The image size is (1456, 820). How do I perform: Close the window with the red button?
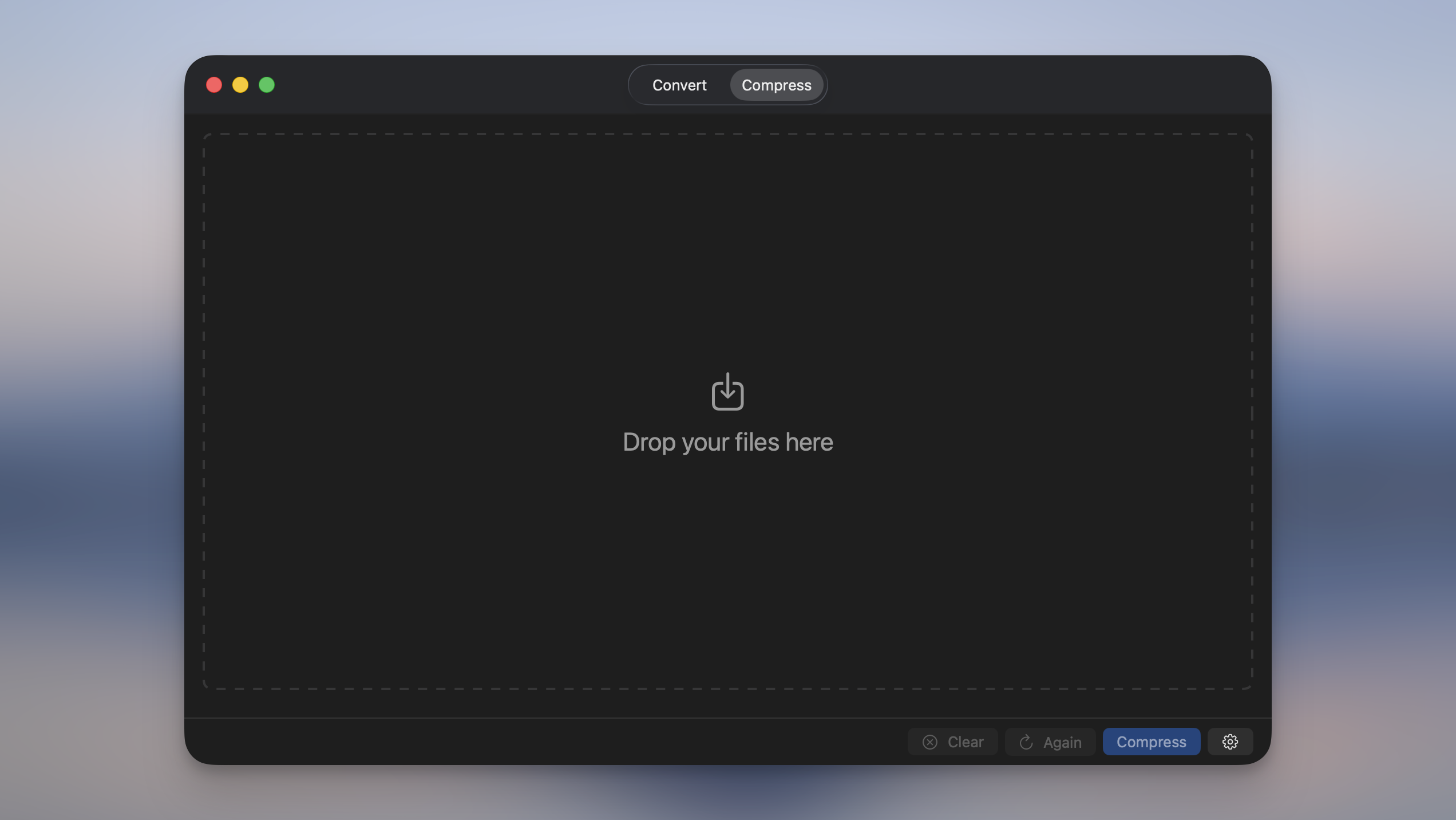pos(214,85)
